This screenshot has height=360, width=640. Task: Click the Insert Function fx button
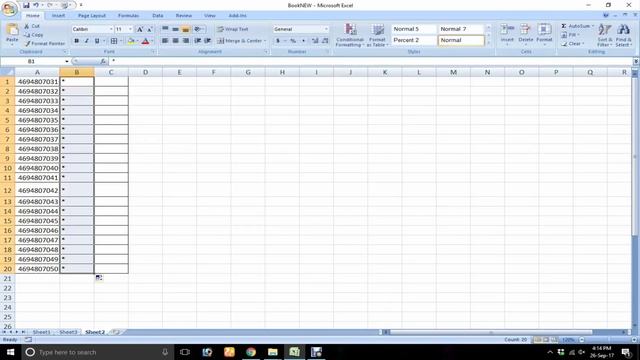click(x=103, y=61)
